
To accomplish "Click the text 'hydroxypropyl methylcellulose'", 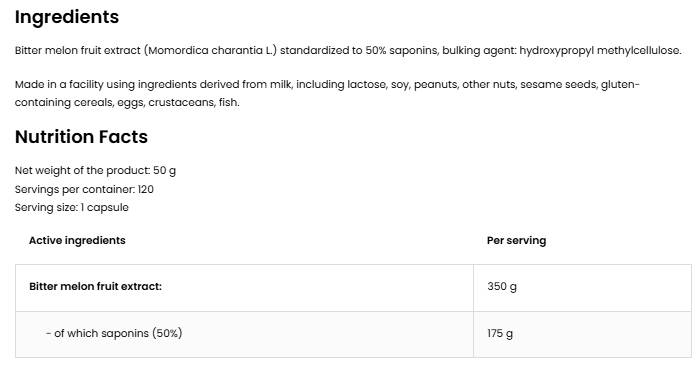I will click(x=600, y=50).
